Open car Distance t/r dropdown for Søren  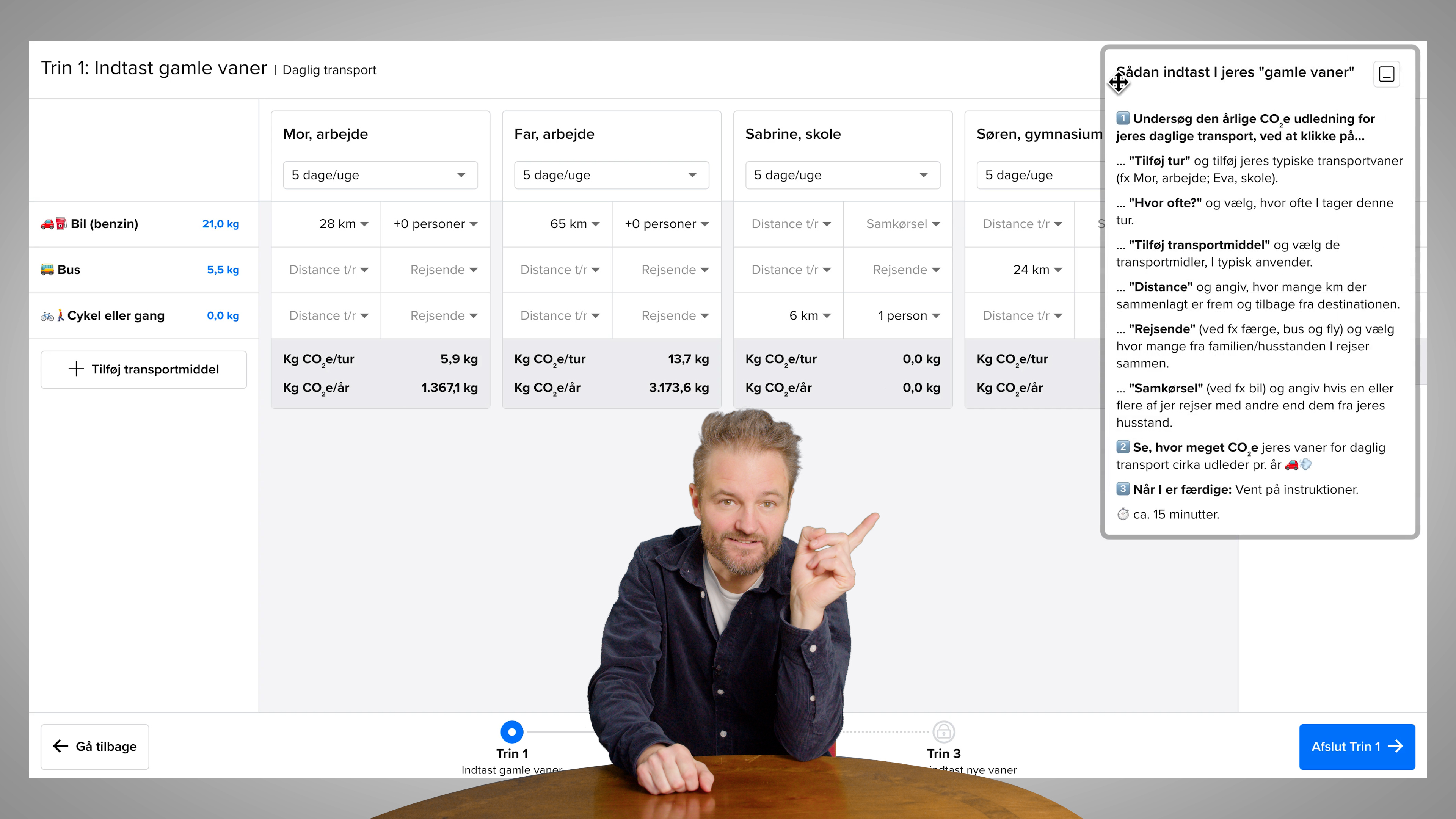pyautogui.click(x=1020, y=224)
